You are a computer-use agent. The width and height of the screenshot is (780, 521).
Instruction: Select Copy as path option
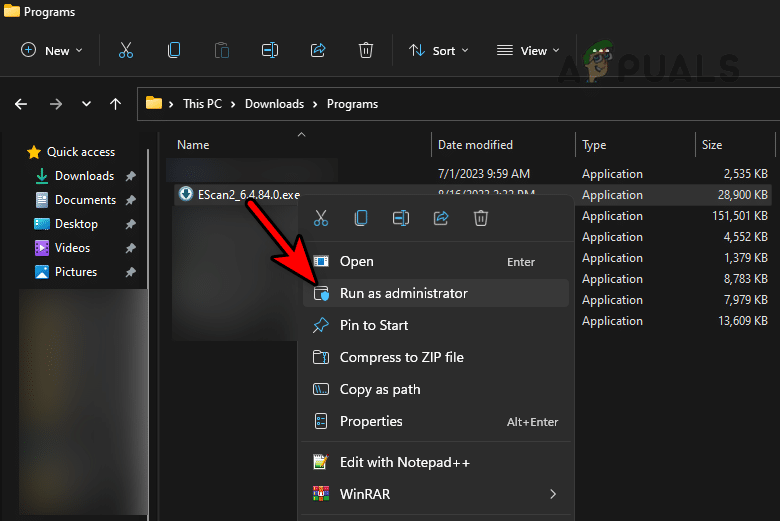tap(380, 389)
